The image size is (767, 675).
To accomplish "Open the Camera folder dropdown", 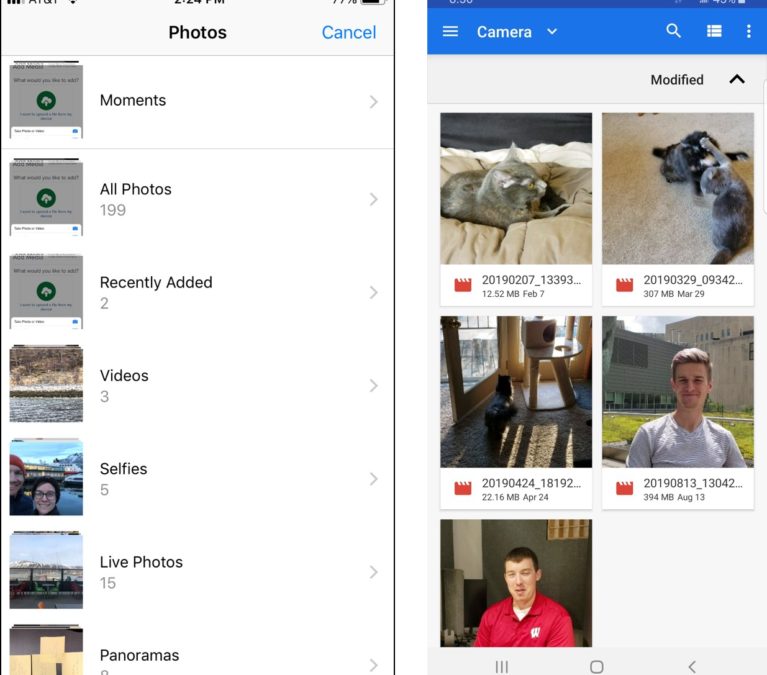I will (x=552, y=32).
